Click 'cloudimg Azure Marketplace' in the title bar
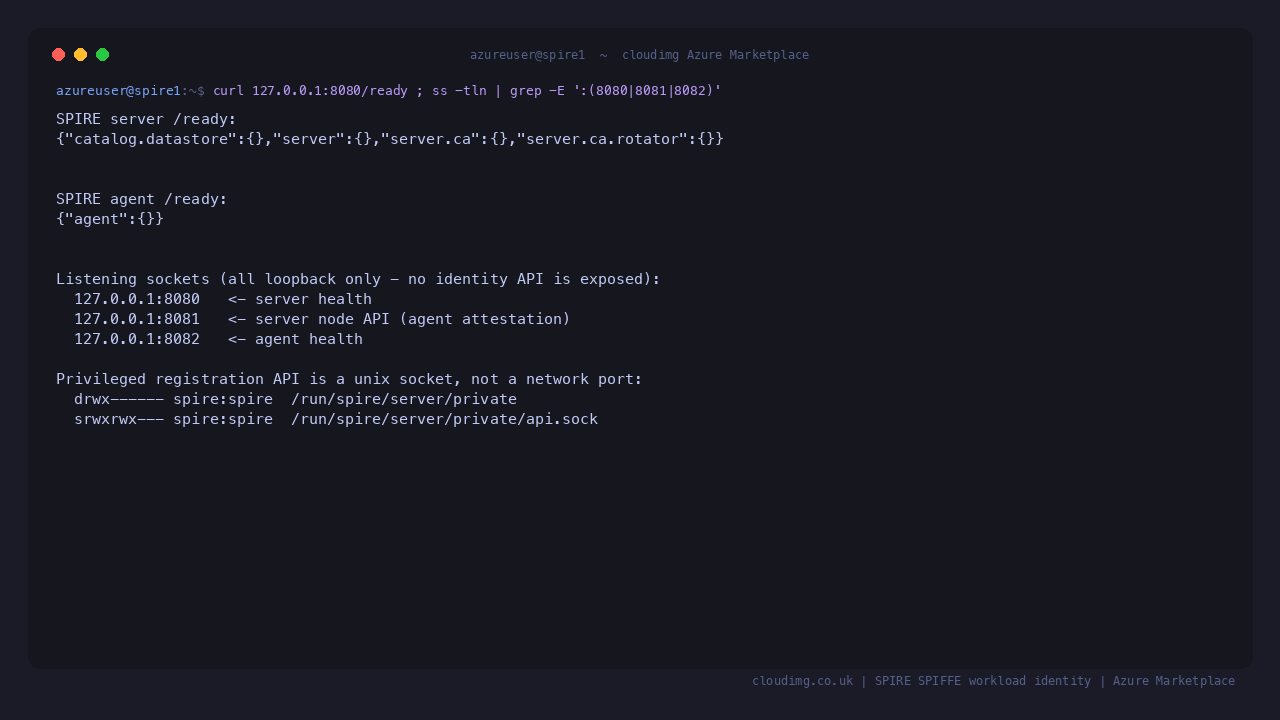Screen dimensions: 1280x720 click(x=715, y=55)
